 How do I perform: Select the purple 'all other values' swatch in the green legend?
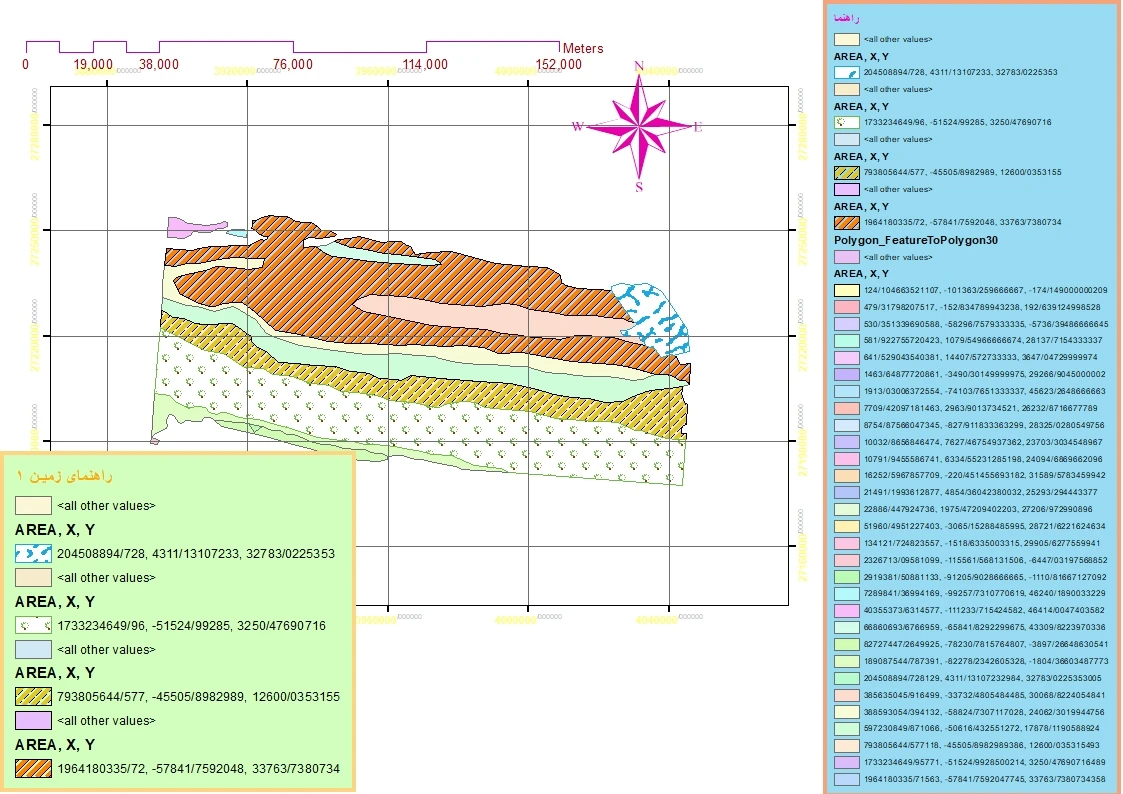pos(33,721)
